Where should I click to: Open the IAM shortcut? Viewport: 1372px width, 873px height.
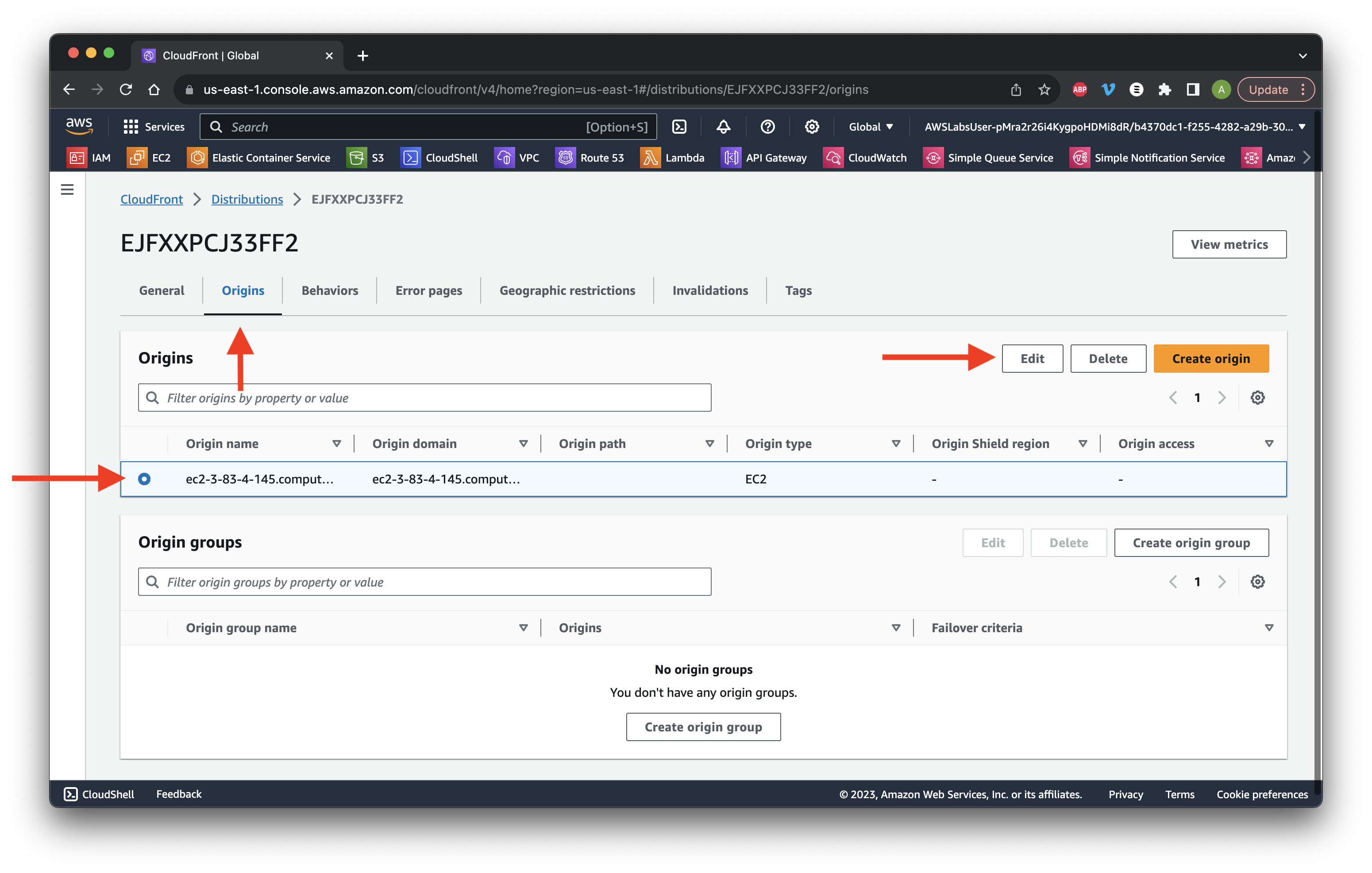tap(89, 158)
